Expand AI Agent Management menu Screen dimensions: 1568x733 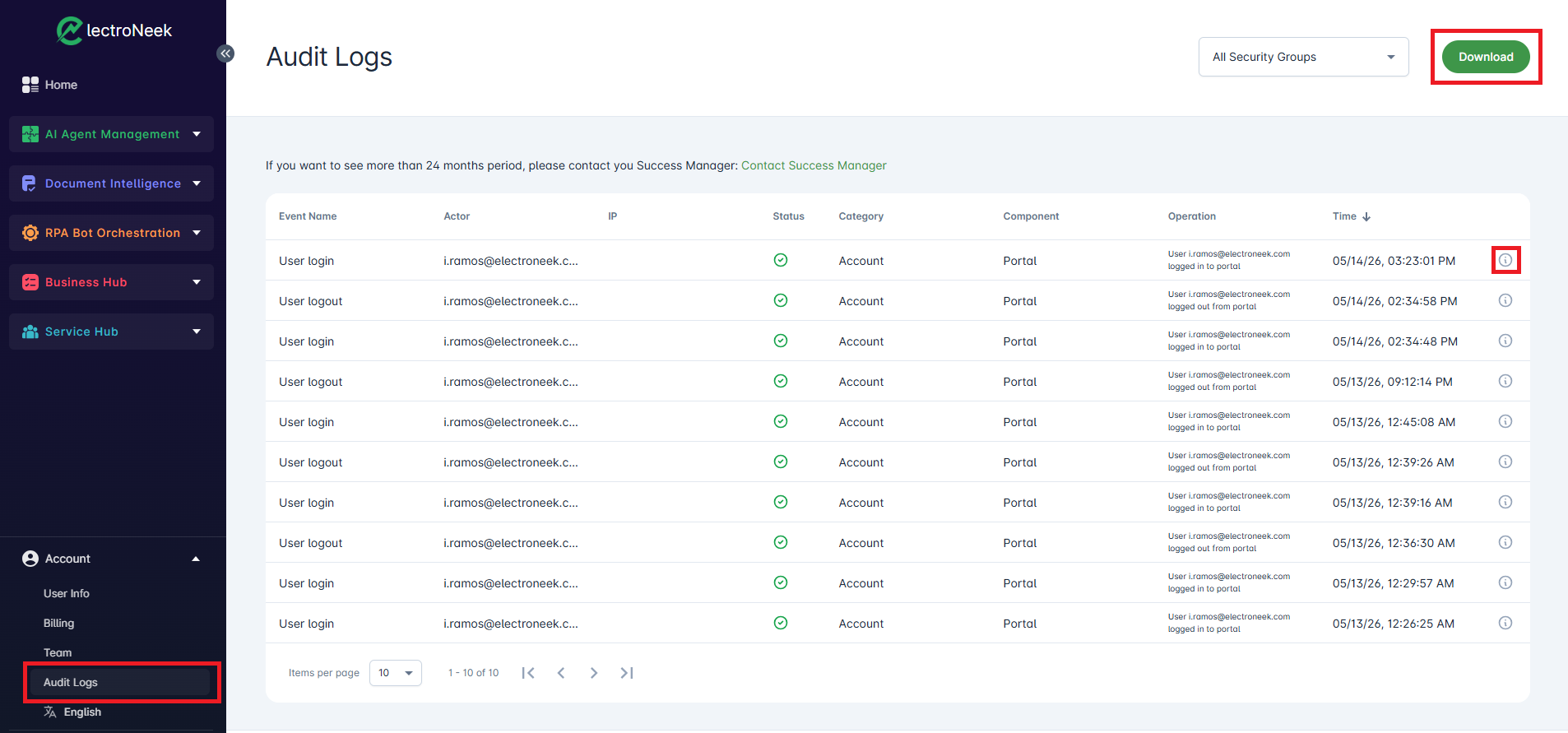[111, 134]
